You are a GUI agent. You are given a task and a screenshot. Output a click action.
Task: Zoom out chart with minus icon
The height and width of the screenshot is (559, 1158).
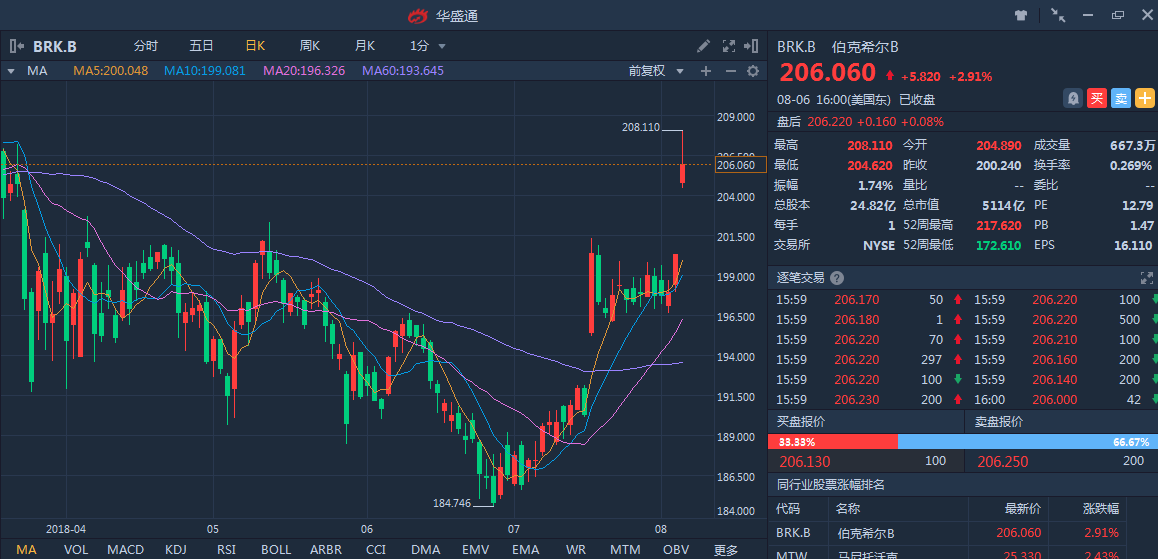coord(730,71)
